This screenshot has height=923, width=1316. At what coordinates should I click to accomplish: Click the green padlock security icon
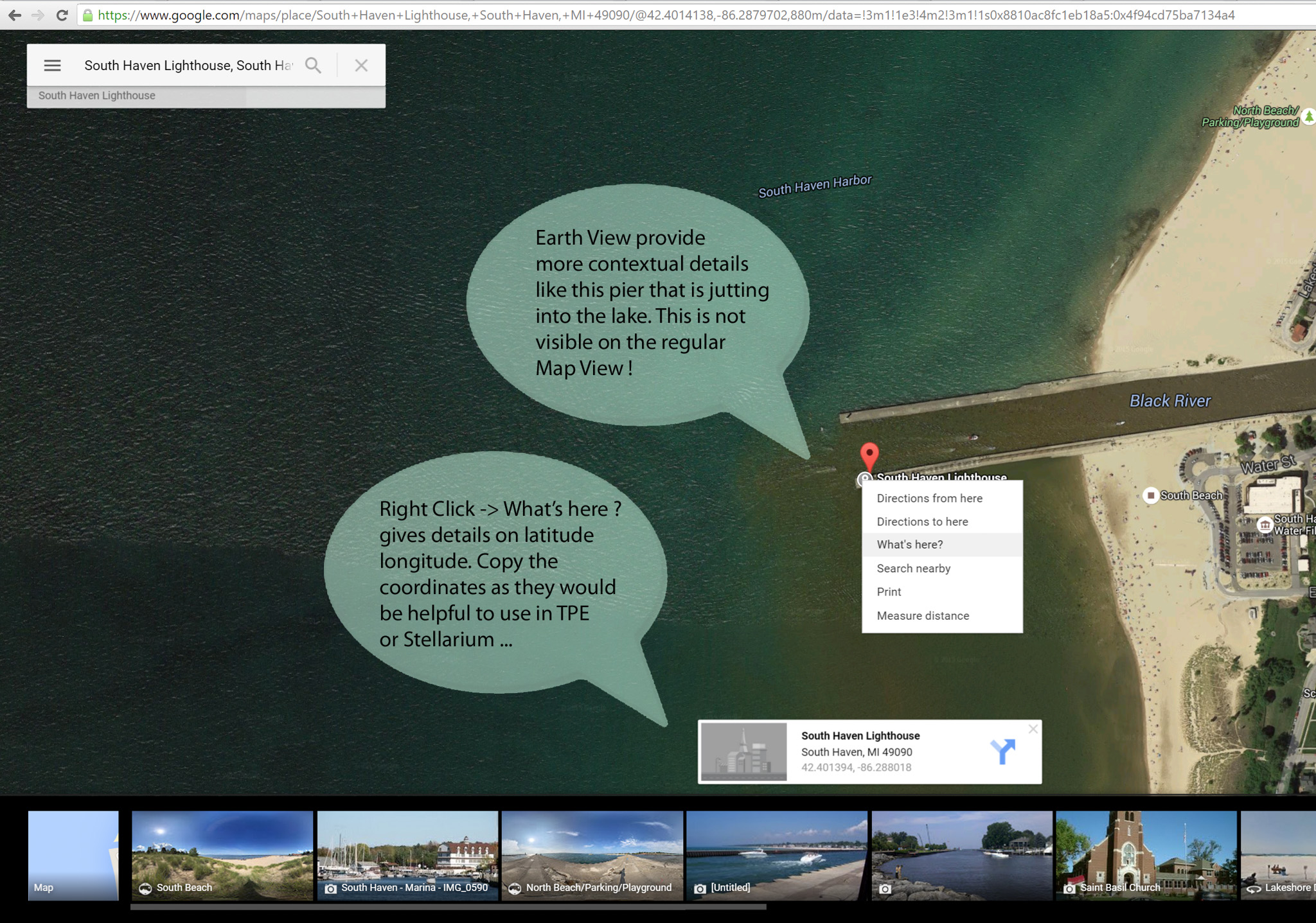click(x=87, y=15)
